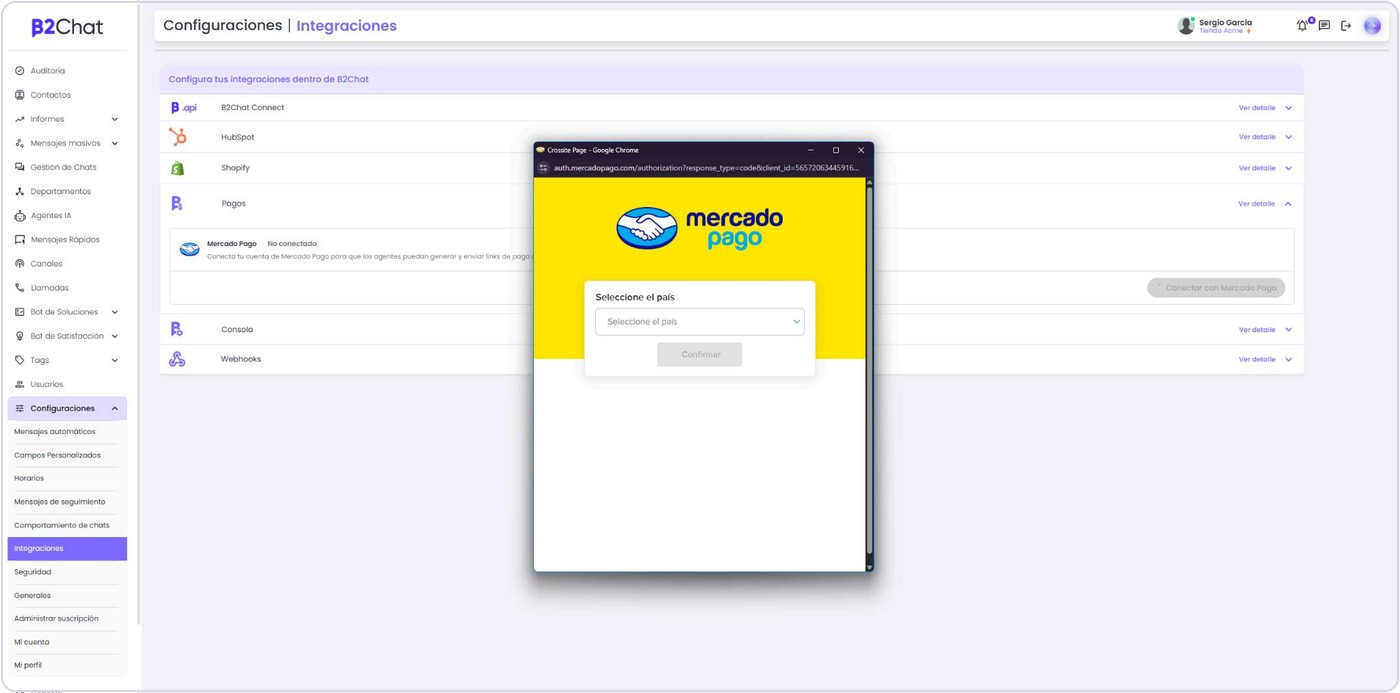Screen dimensions: 1400x693
Task: Click the Configuraciones sliders icon
Action: tap(20, 408)
